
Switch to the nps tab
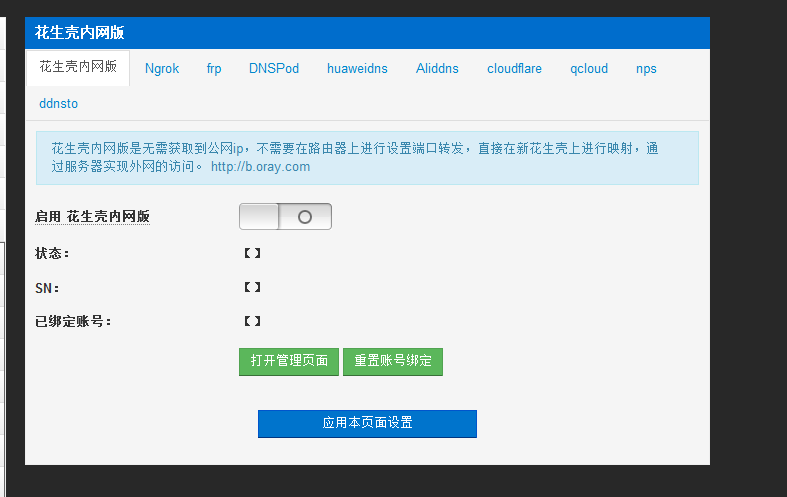pos(646,68)
